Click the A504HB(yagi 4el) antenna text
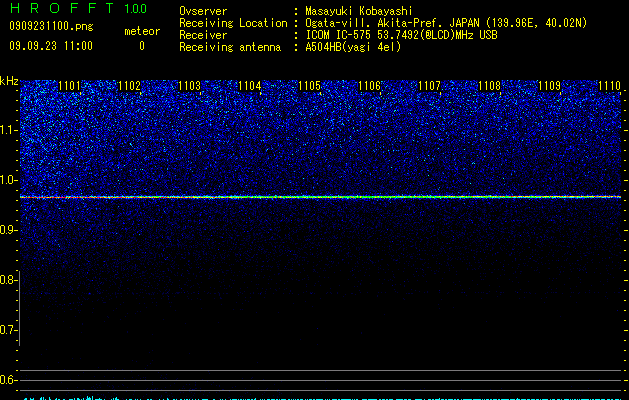 click(x=353, y=47)
